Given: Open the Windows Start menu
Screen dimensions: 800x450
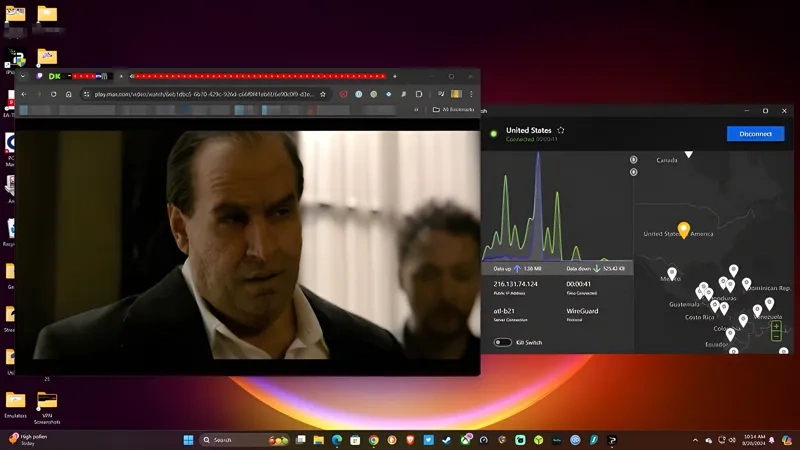Looking at the screenshot, I should (188, 440).
